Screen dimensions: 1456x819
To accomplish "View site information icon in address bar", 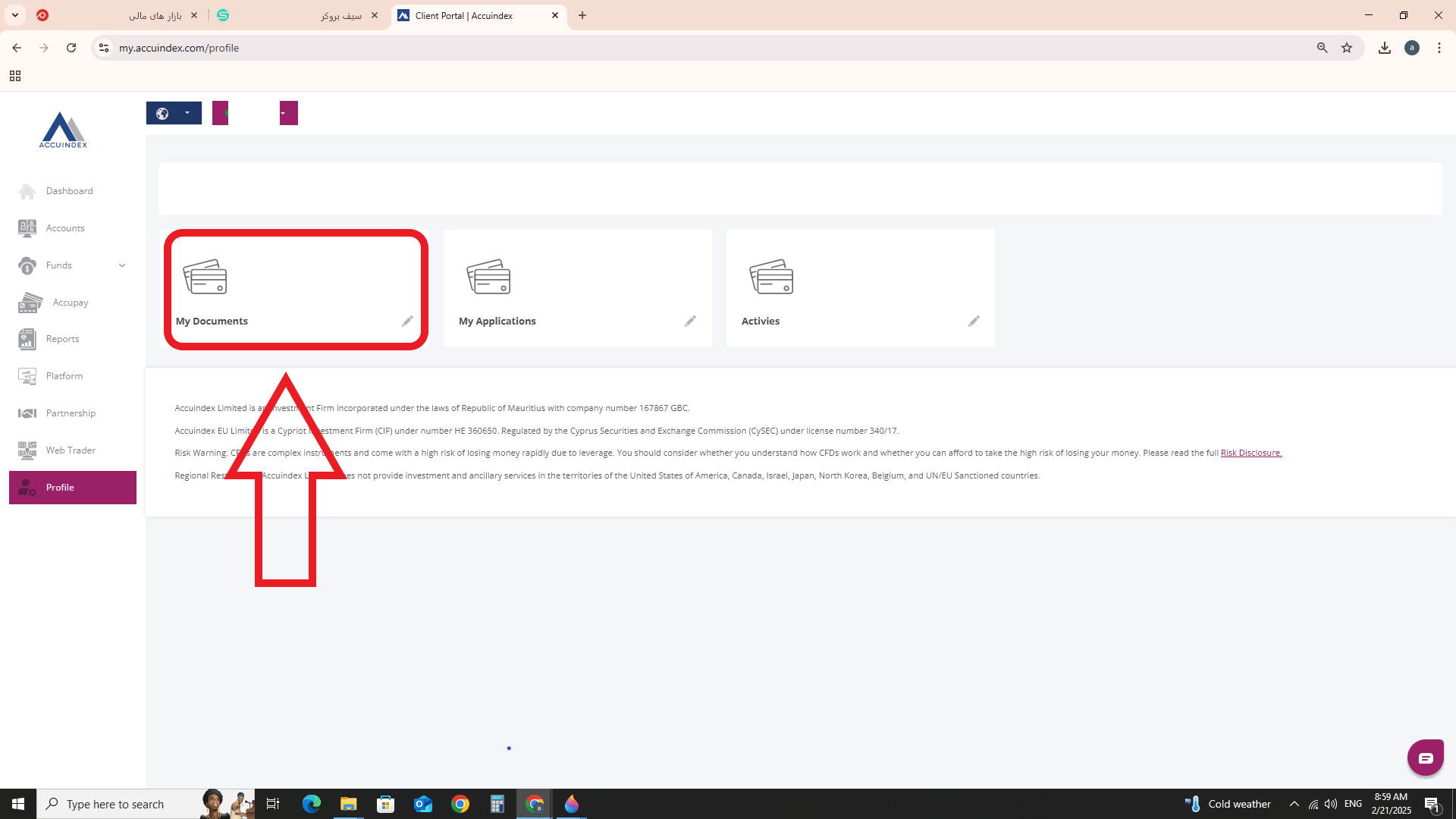I will [104, 48].
